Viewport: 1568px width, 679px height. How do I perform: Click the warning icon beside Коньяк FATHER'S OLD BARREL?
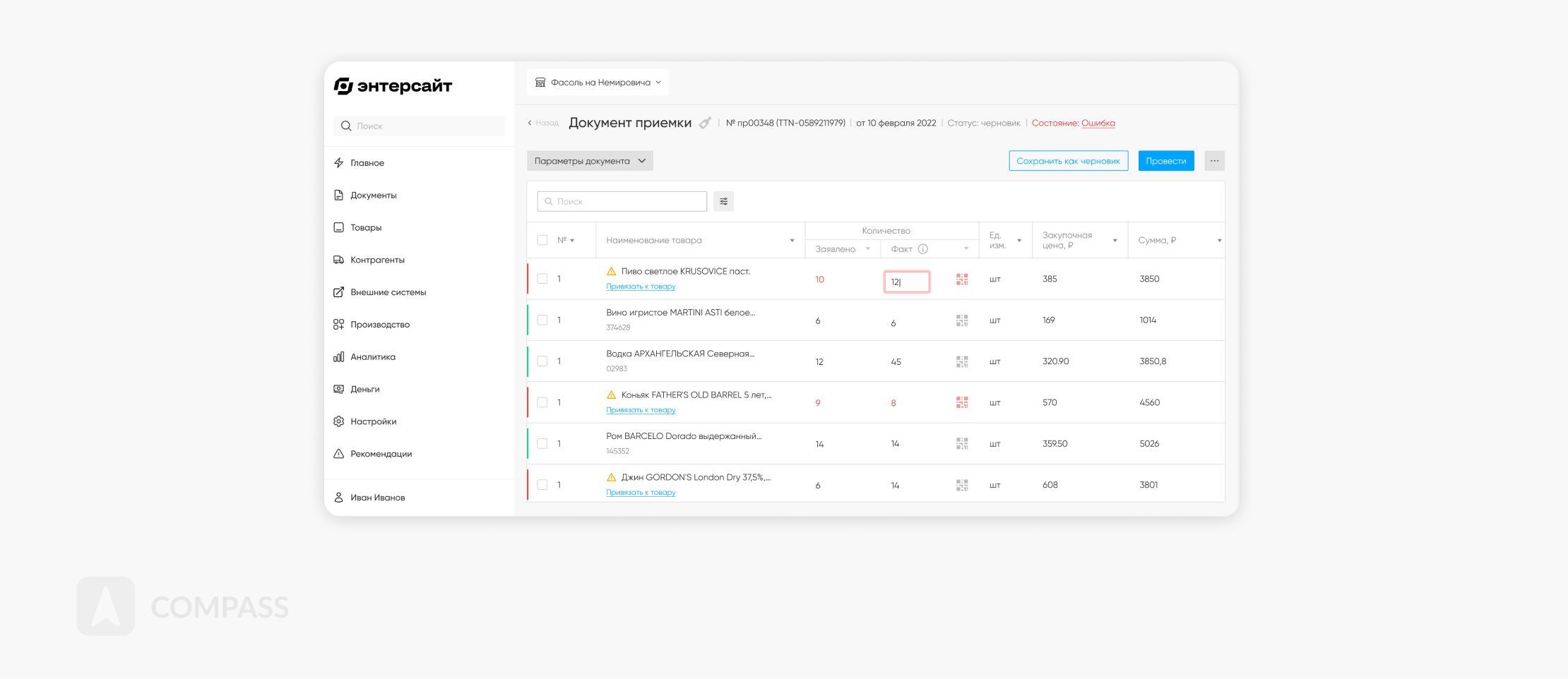pos(612,395)
